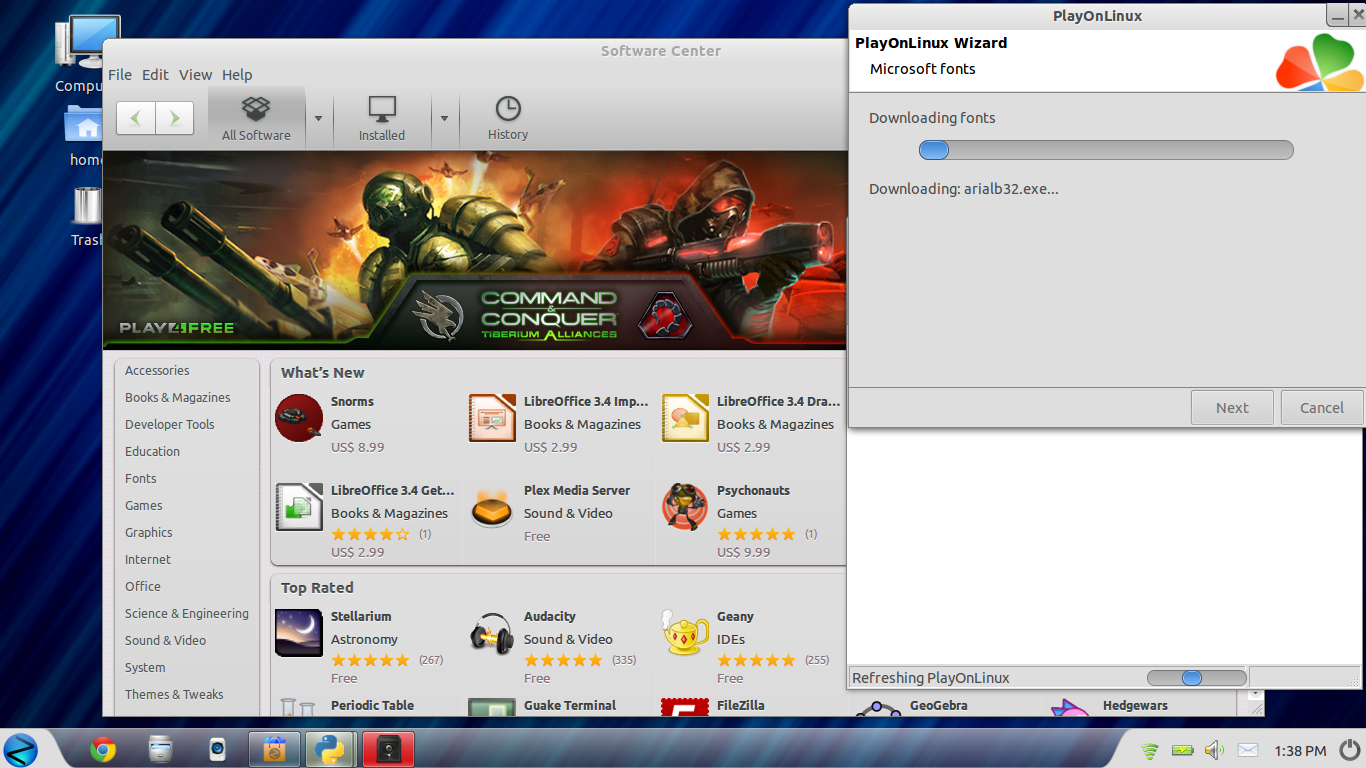
Task: Select the Fonts category
Action: click(141, 479)
